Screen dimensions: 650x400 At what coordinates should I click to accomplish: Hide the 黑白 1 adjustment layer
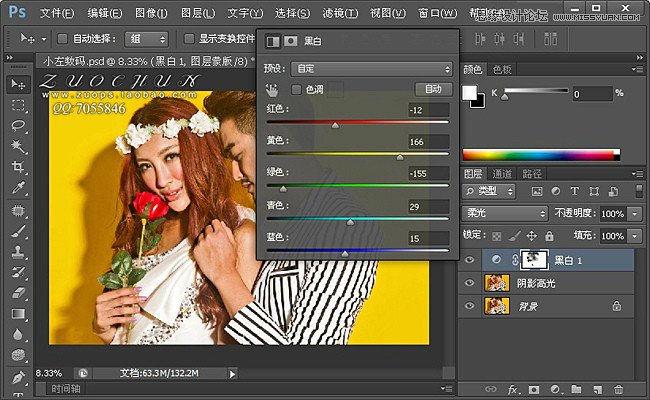point(471,260)
